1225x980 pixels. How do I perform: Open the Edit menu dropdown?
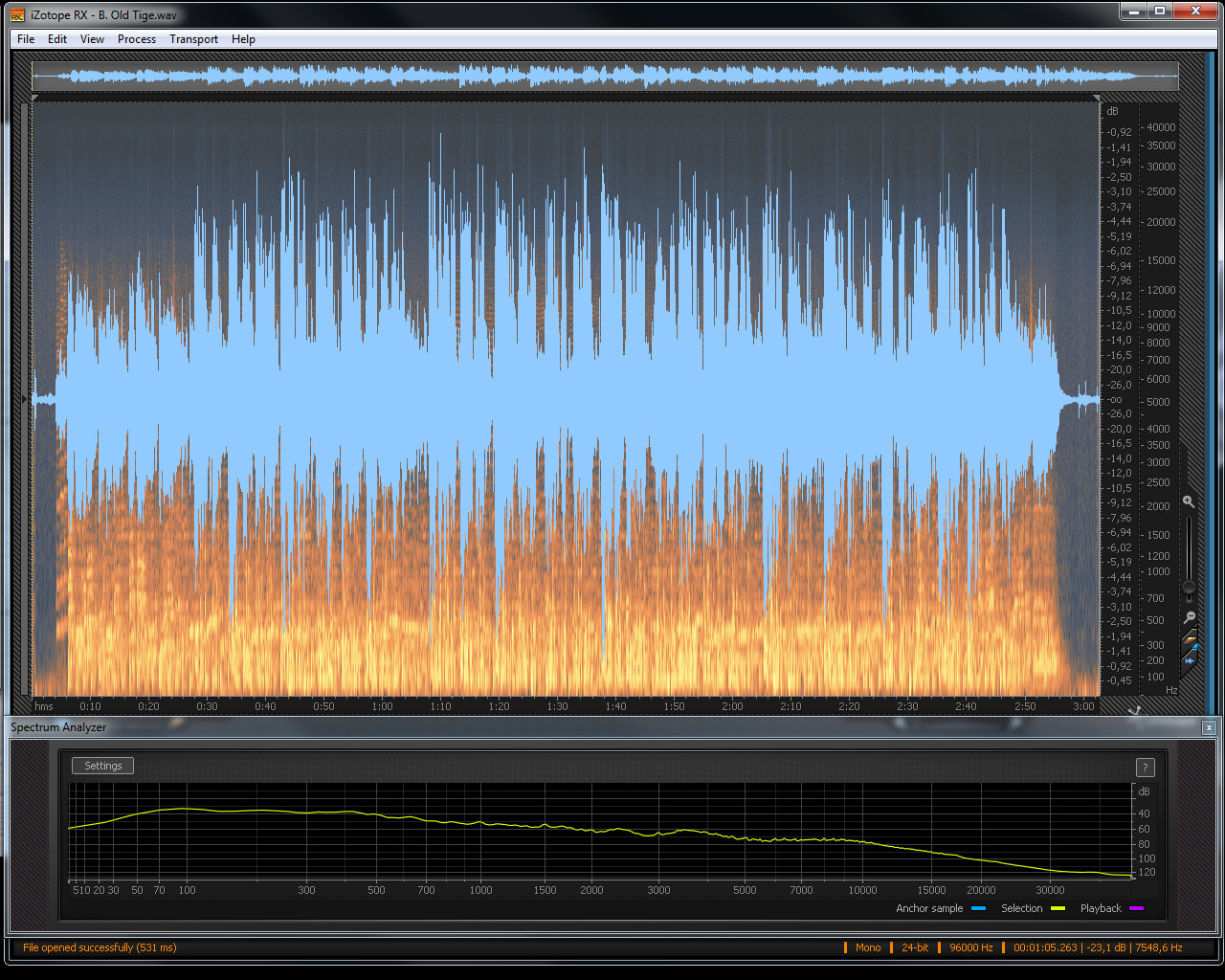click(x=57, y=39)
